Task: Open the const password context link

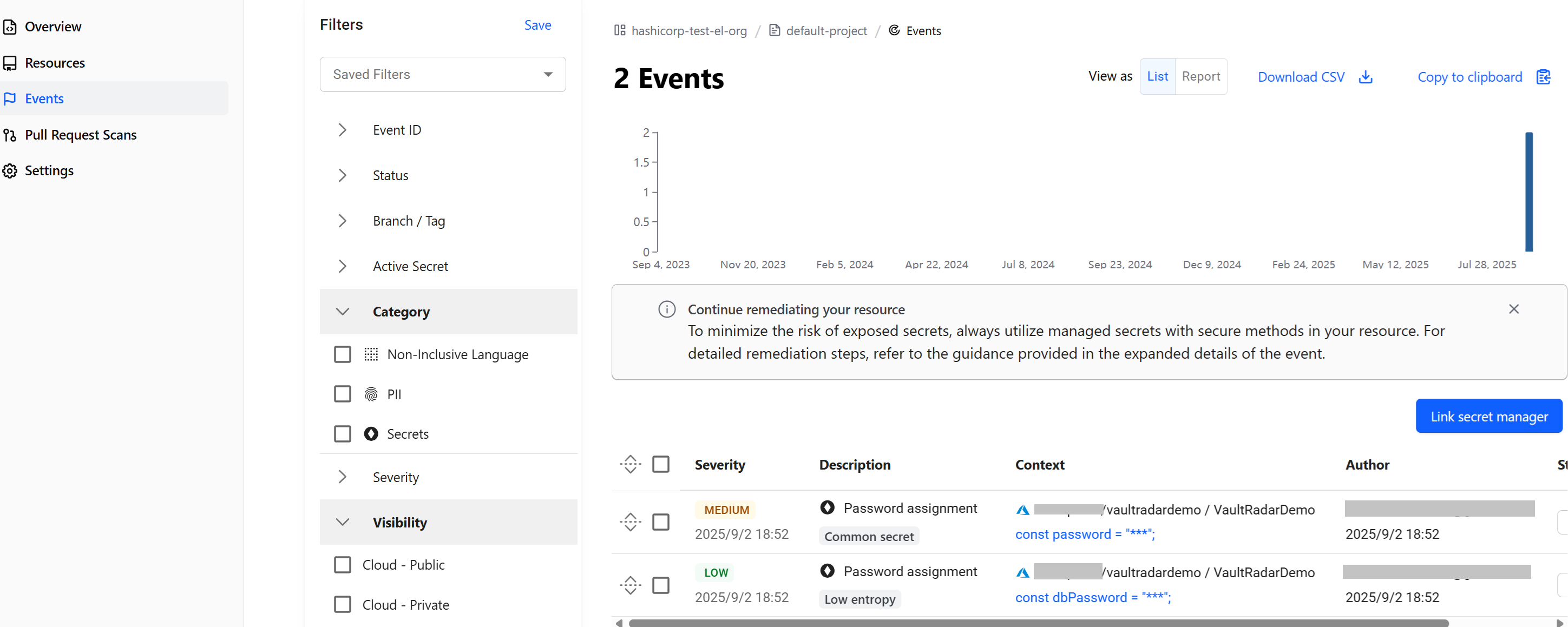Action: 1084,534
